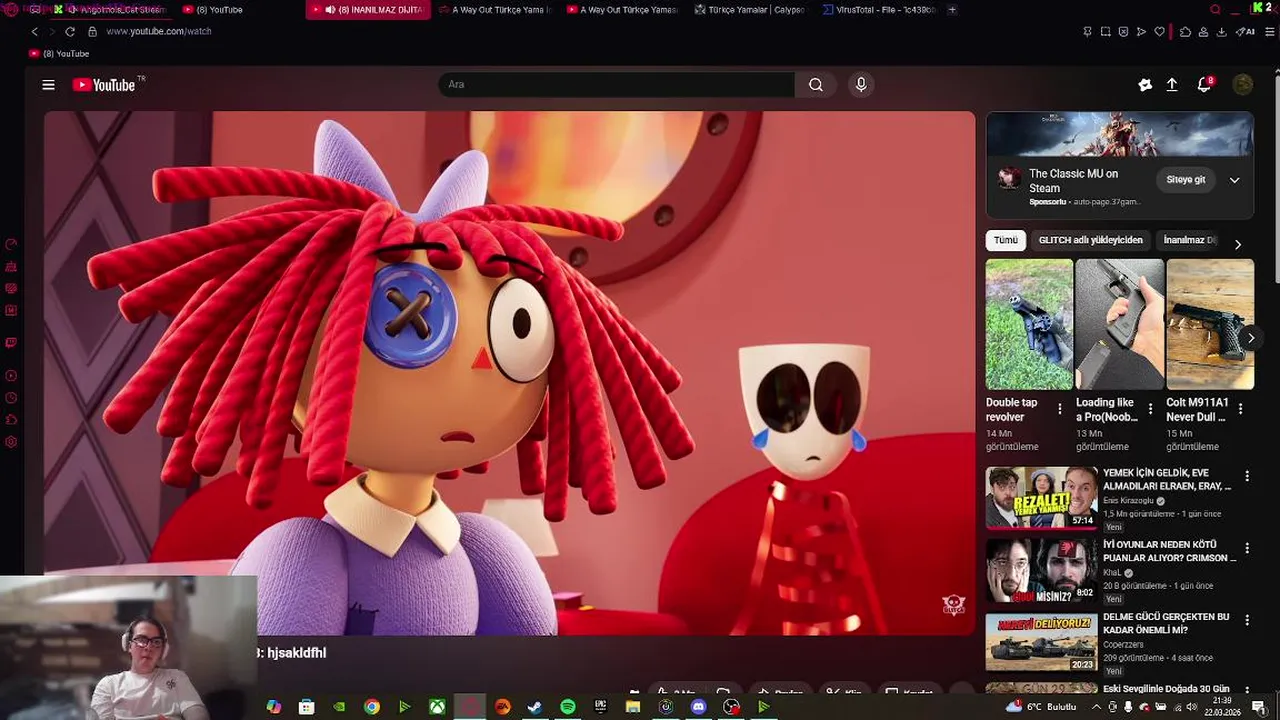Image resolution: width=1280 pixels, height=720 pixels.
Task: Show hidden system tray icons
Action: point(1095,707)
